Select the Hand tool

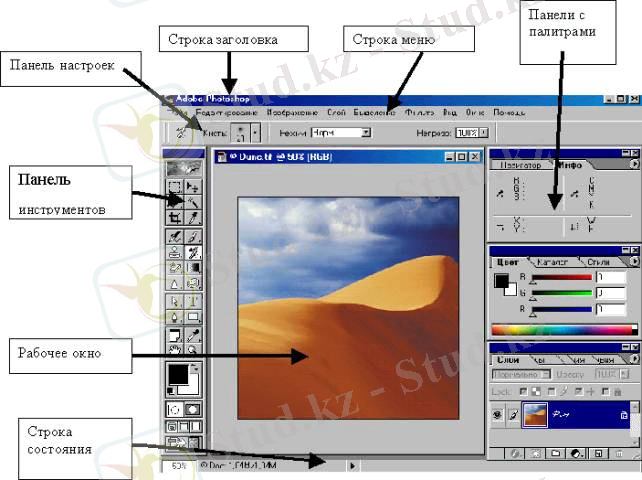coord(175,350)
